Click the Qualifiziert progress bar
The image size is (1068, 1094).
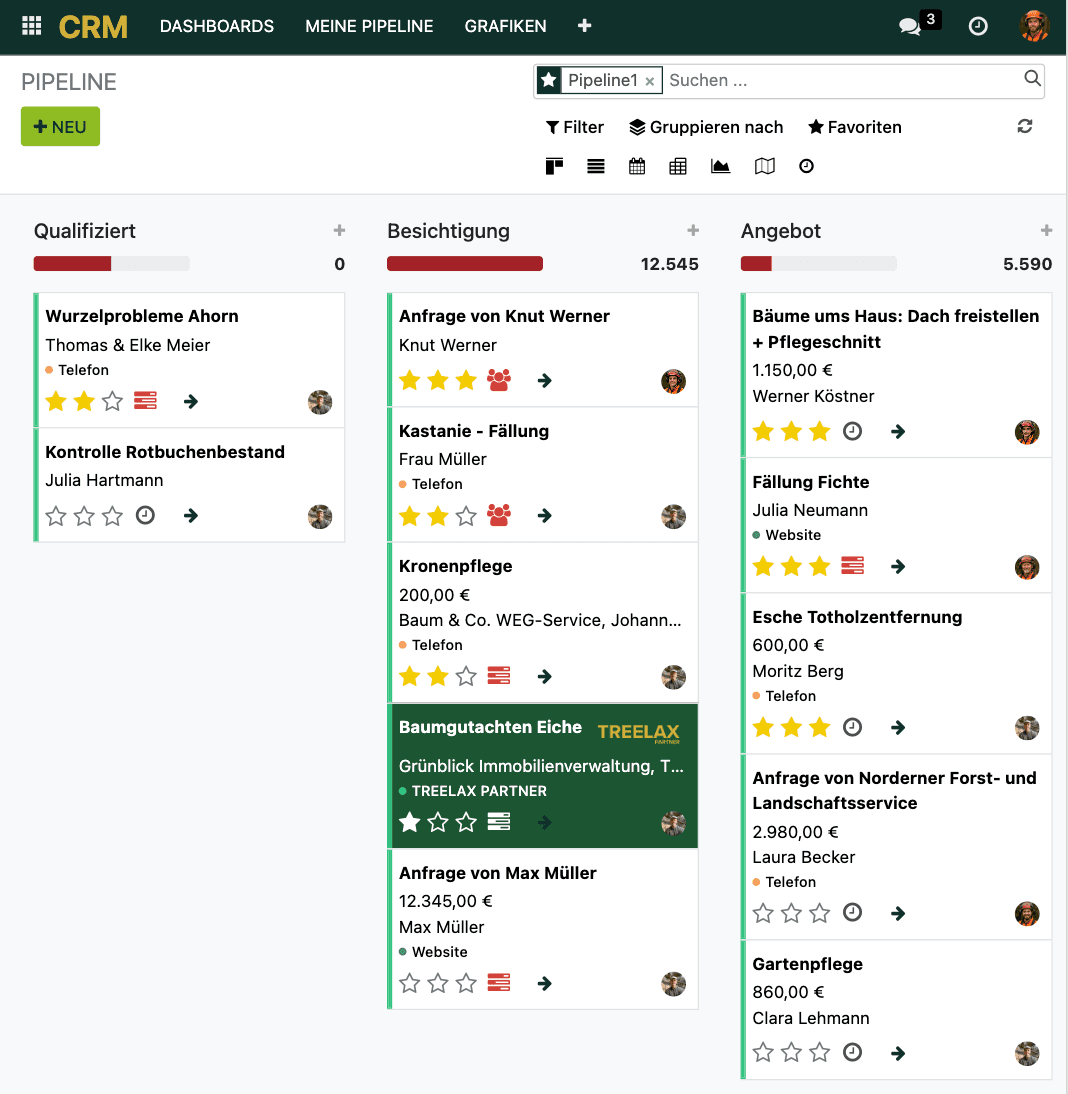pos(112,264)
